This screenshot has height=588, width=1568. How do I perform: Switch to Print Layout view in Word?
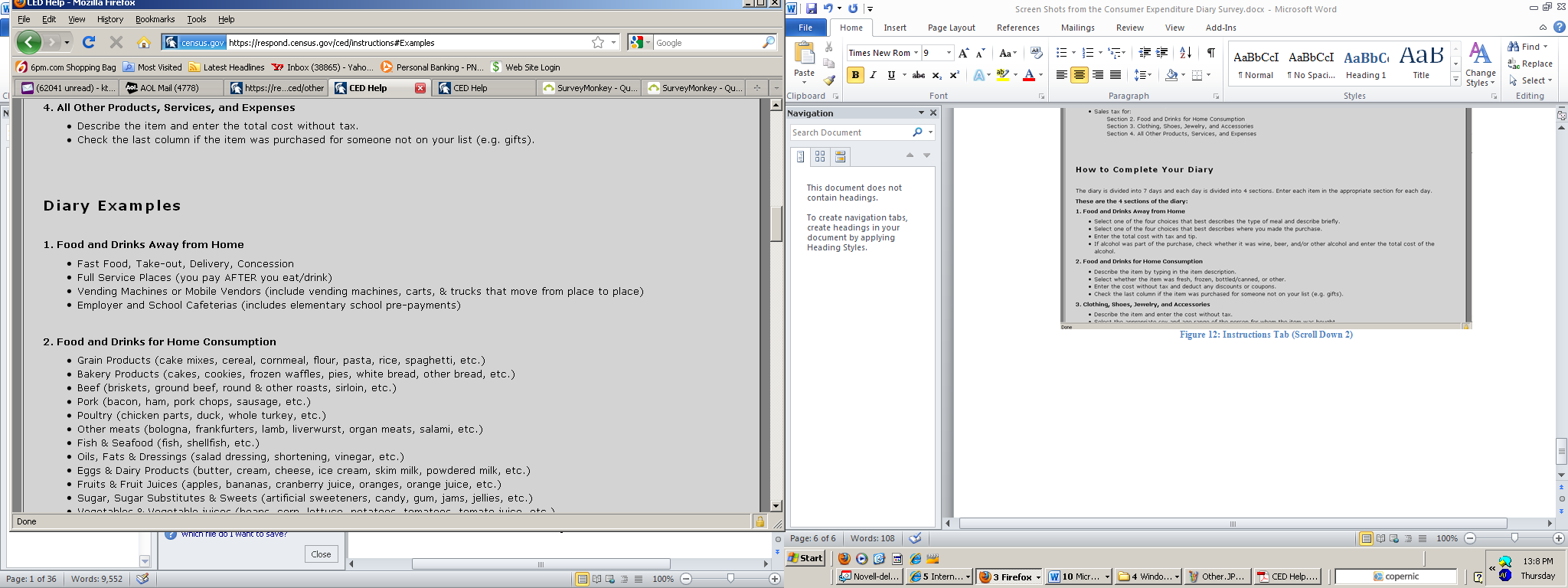pyautogui.click(x=1366, y=538)
